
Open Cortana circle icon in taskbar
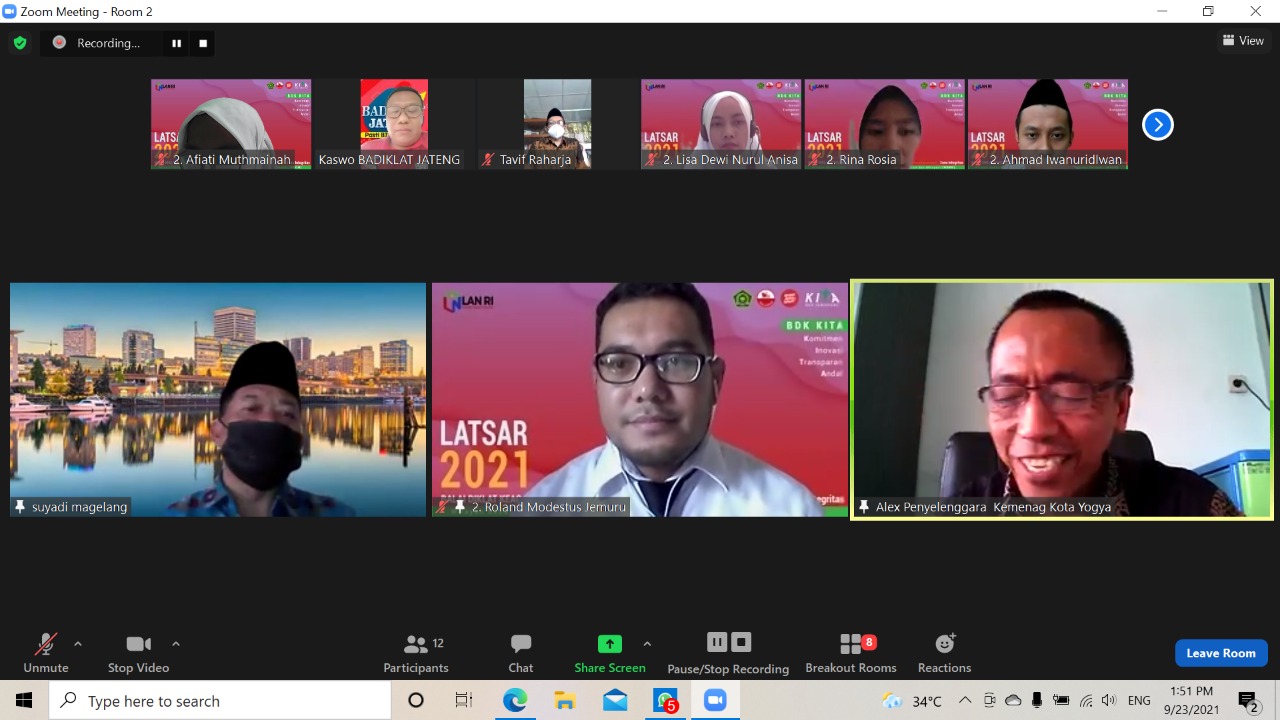pos(416,701)
